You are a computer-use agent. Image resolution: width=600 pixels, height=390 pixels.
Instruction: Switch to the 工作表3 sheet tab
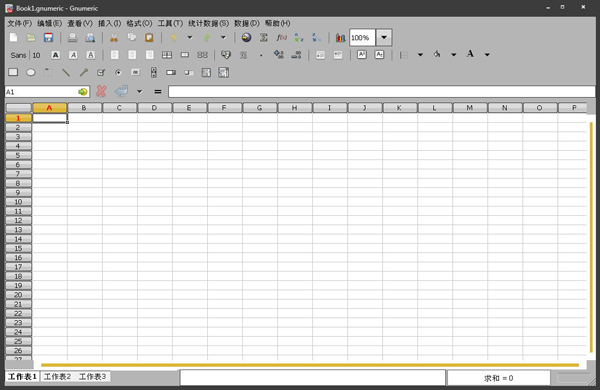coord(92,377)
